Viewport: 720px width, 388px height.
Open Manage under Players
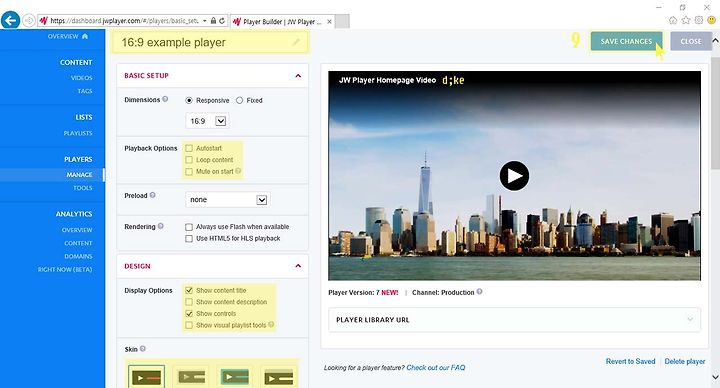point(79,174)
